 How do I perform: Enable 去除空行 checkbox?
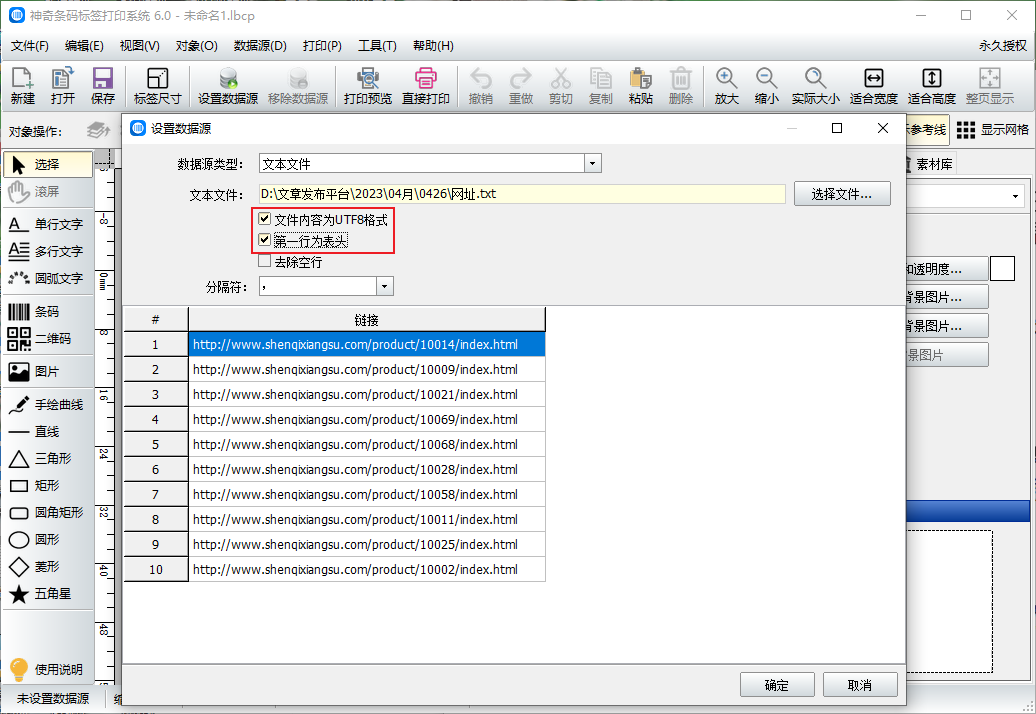click(x=265, y=261)
